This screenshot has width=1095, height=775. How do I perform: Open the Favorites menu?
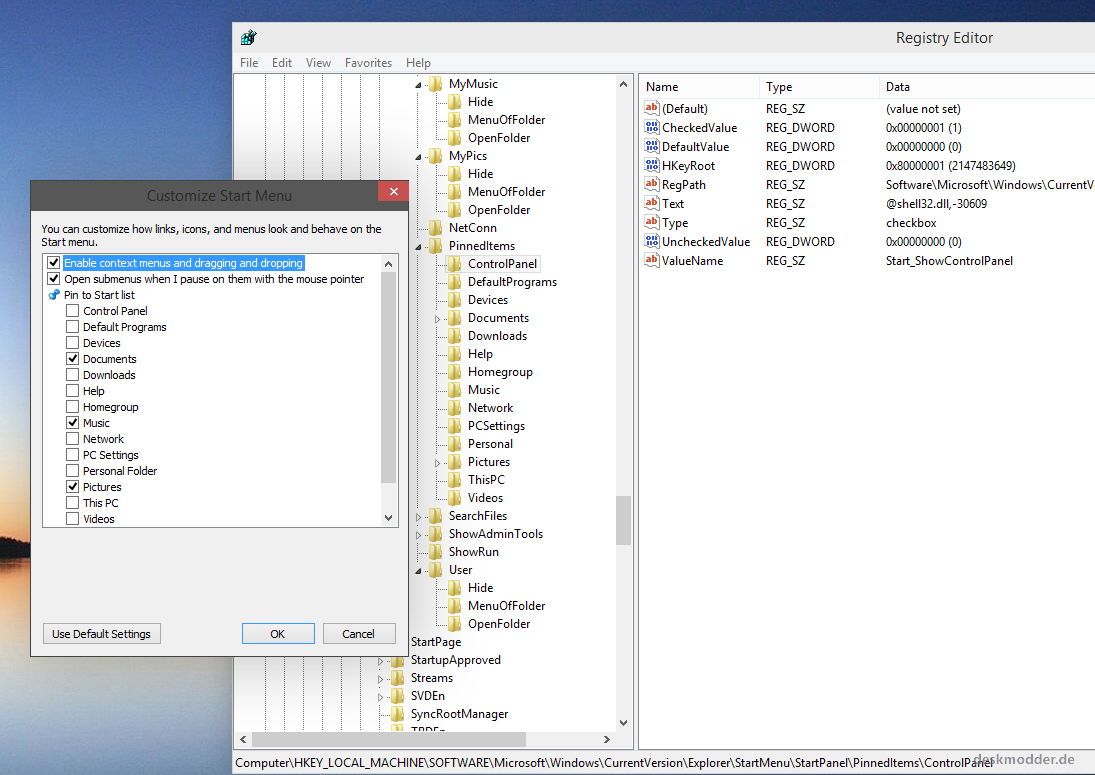[368, 63]
